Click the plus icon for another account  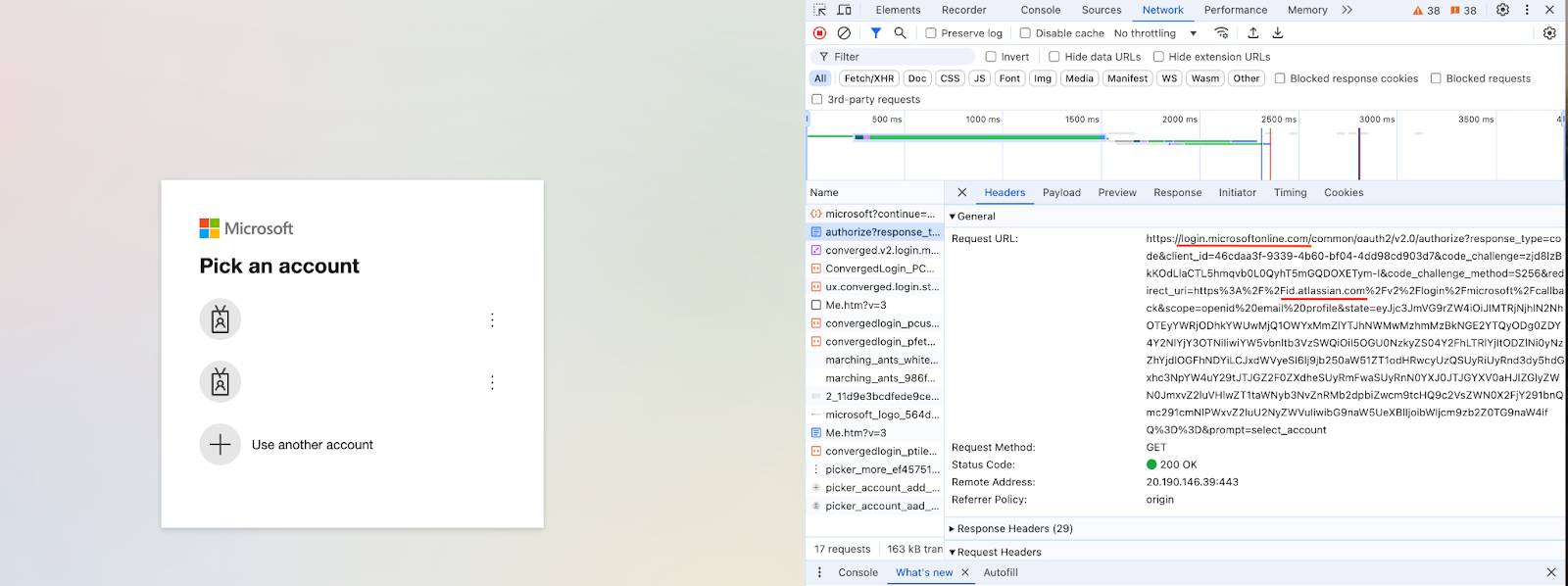pyautogui.click(x=220, y=444)
